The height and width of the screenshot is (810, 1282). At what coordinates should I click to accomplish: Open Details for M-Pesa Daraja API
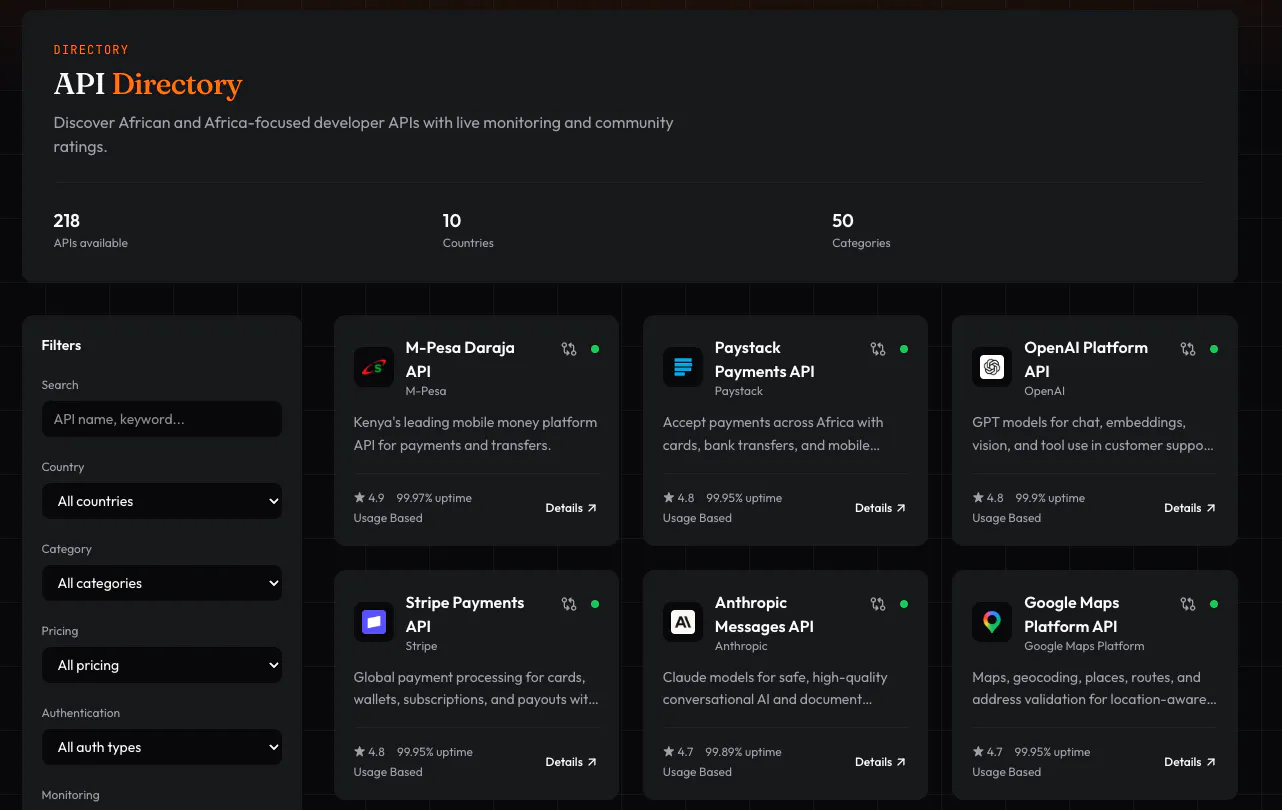[x=571, y=508]
